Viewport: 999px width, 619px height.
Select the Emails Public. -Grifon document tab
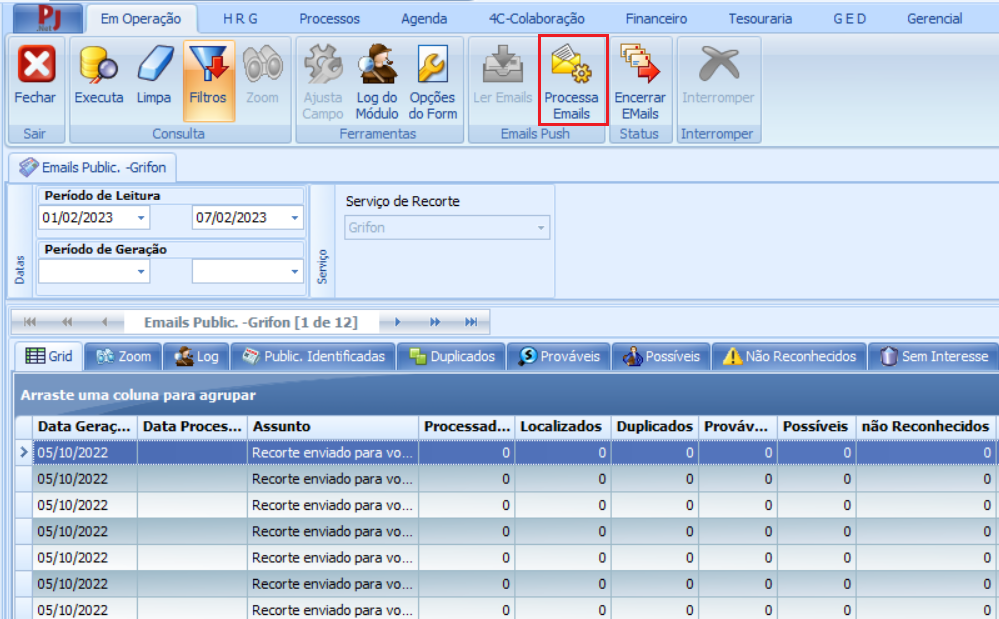pos(92,167)
